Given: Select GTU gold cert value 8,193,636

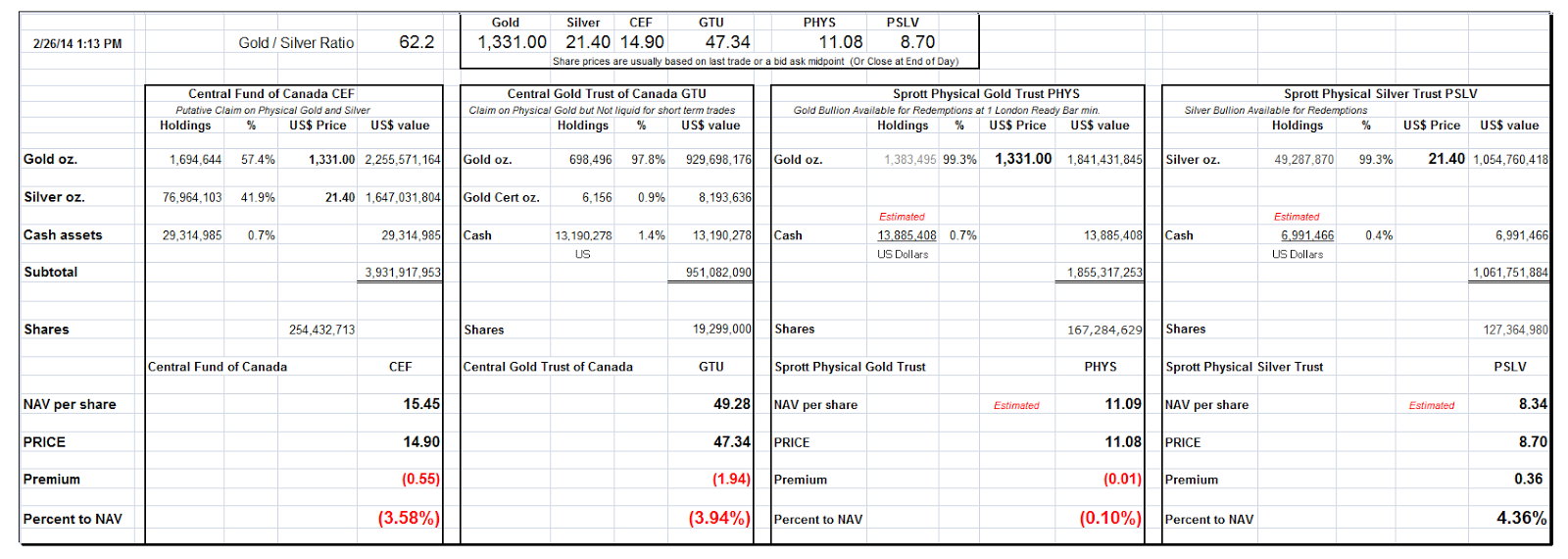Looking at the screenshot, I should click(725, 198).
